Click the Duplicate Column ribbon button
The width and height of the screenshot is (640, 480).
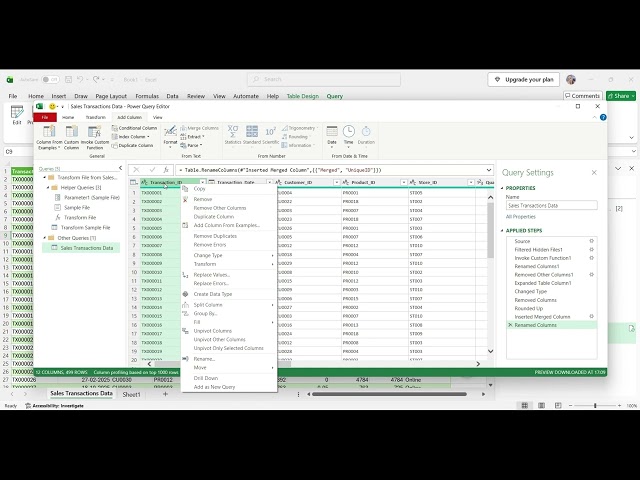click(x=133, y=145)
